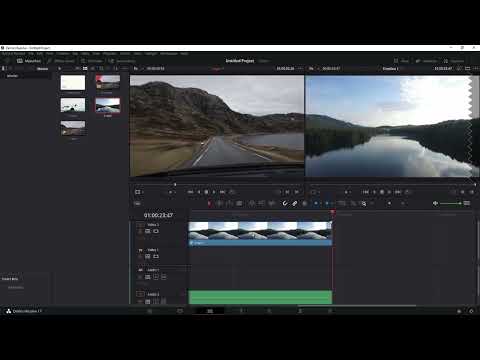
Task: Toggle Linked Selection chain icon
Action: [x=295, y=203]
